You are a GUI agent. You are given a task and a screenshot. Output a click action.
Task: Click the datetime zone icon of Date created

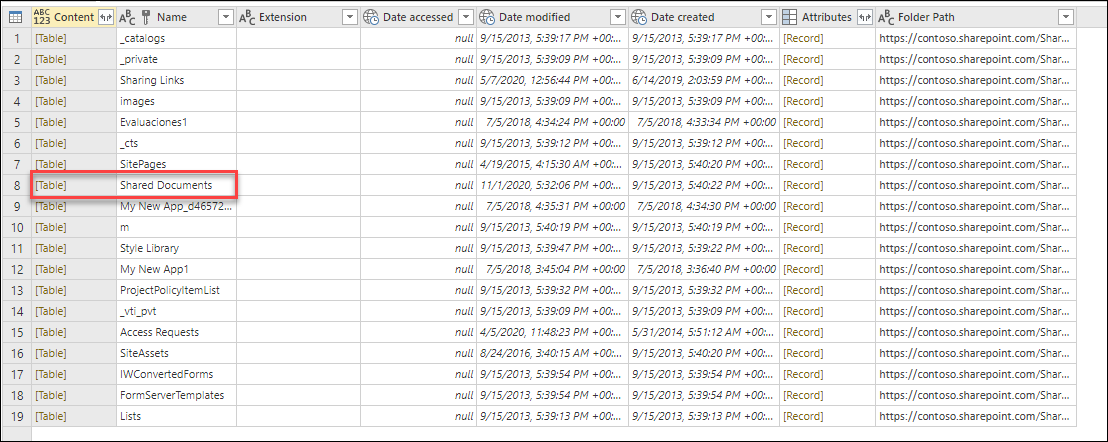tap(639, 17)
